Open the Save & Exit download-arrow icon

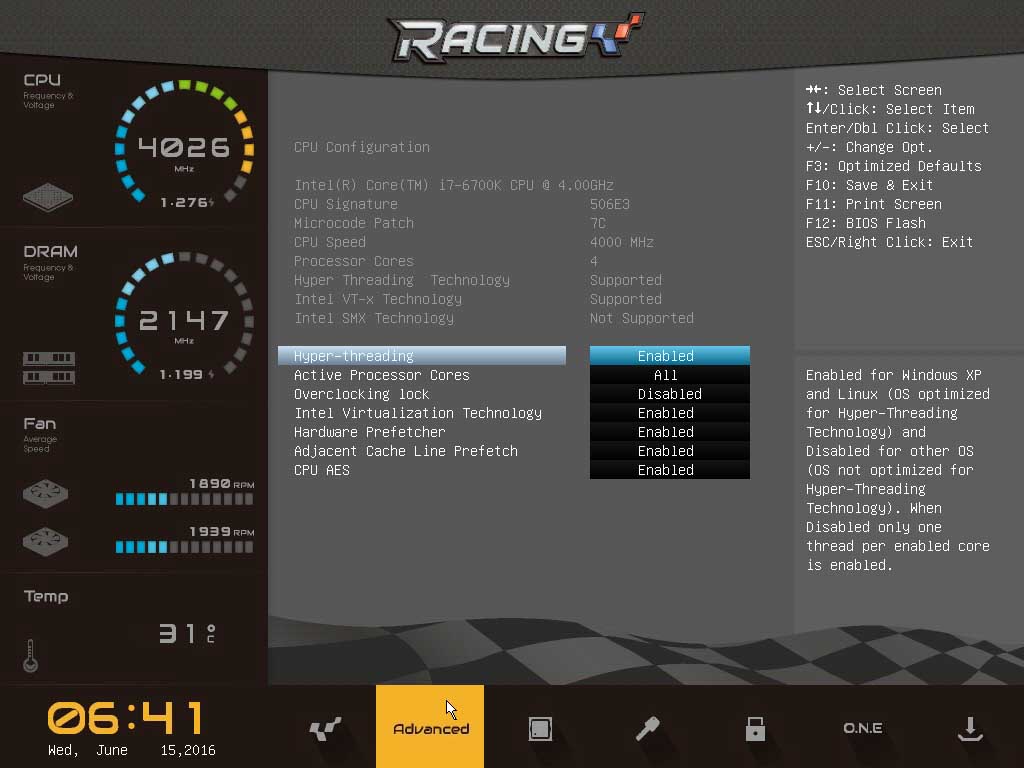[970, 728]
